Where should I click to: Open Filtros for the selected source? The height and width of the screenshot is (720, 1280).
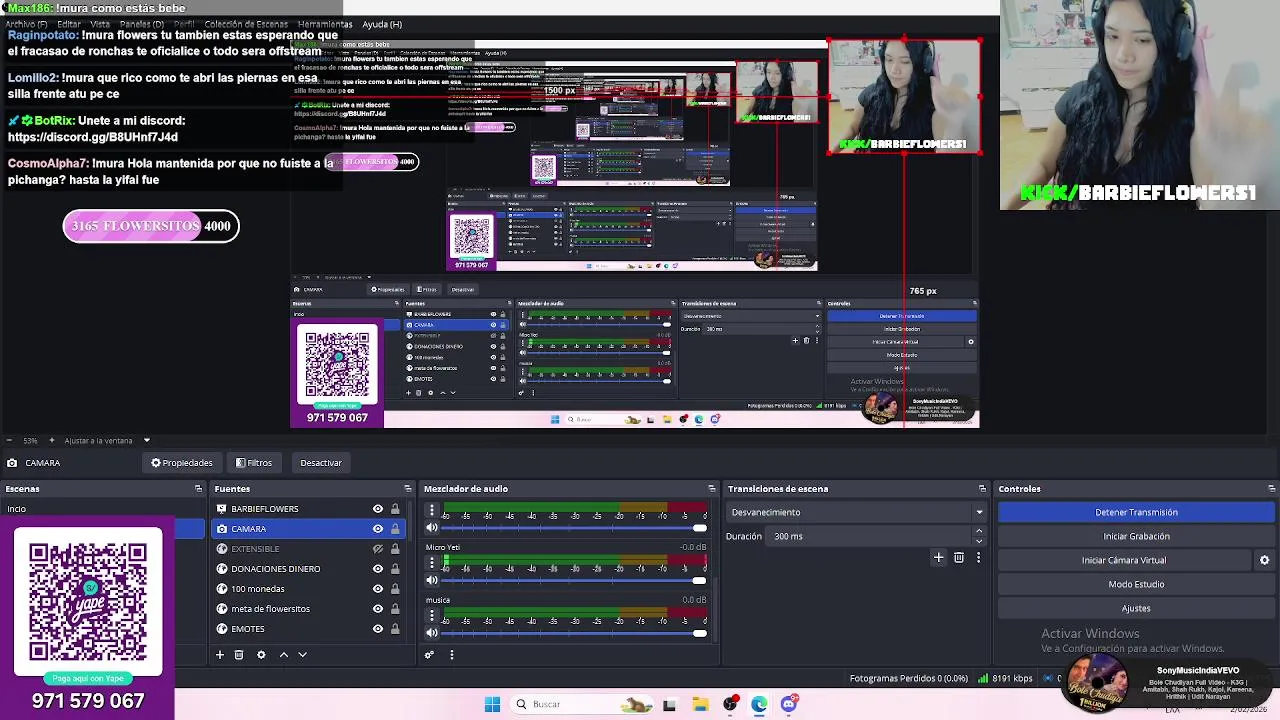pos(254,463)
